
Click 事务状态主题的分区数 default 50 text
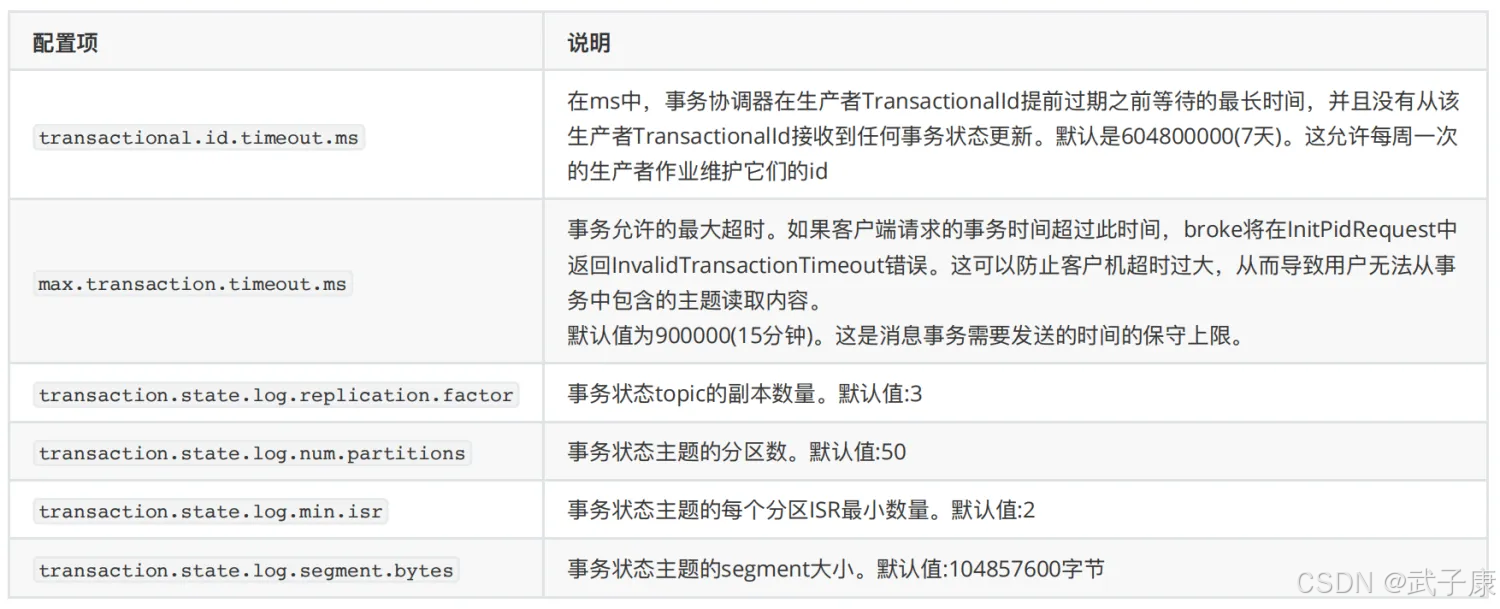click(736, 452)
